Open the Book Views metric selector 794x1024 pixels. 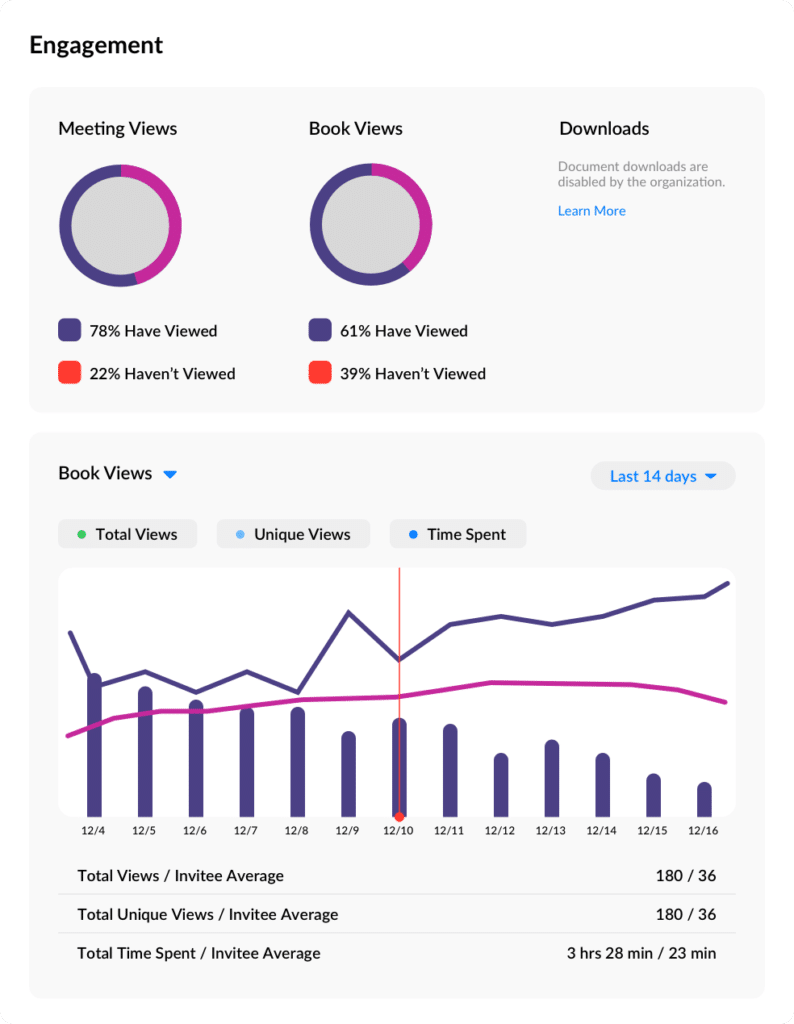(118, 474)
